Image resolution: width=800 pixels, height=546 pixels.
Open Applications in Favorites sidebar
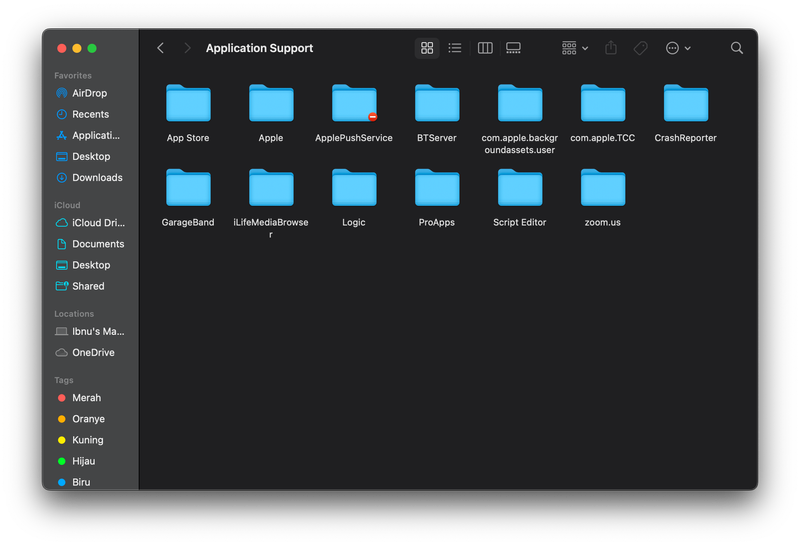(x=90, y=135)
